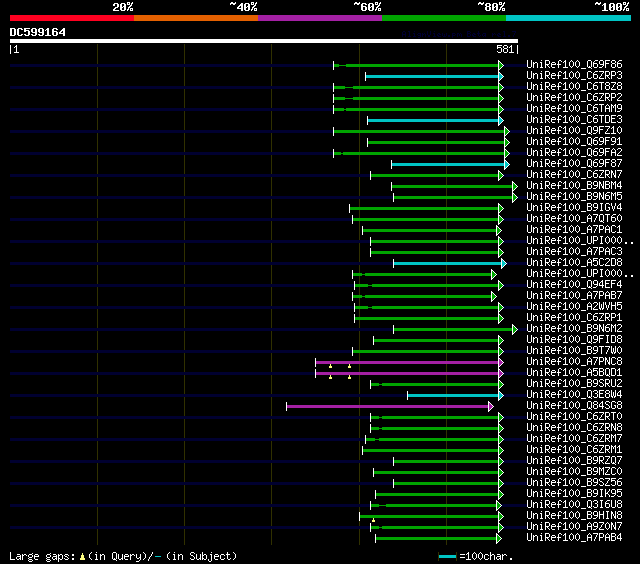Click the 581 query end position label

(505, 49)
